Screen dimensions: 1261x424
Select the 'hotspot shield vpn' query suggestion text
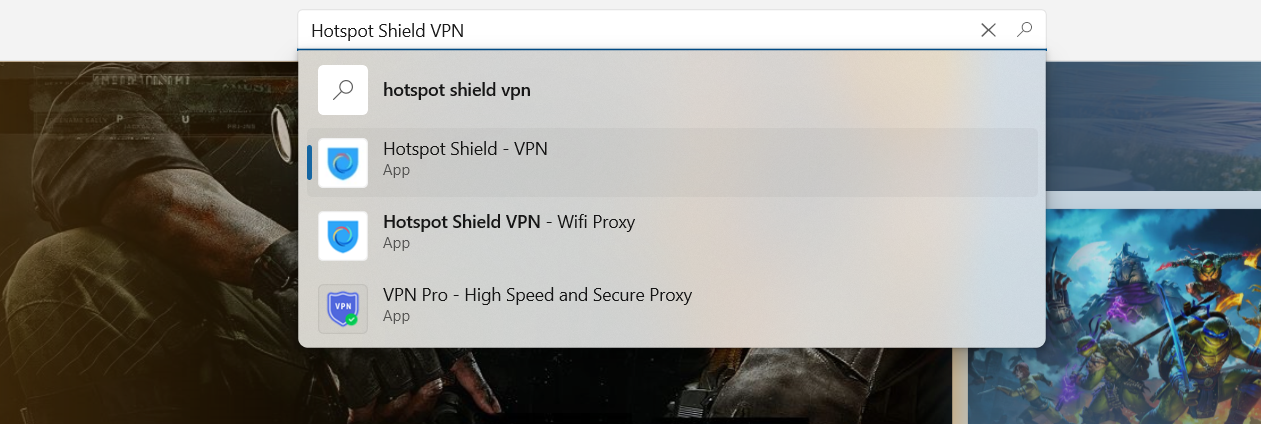457,90
